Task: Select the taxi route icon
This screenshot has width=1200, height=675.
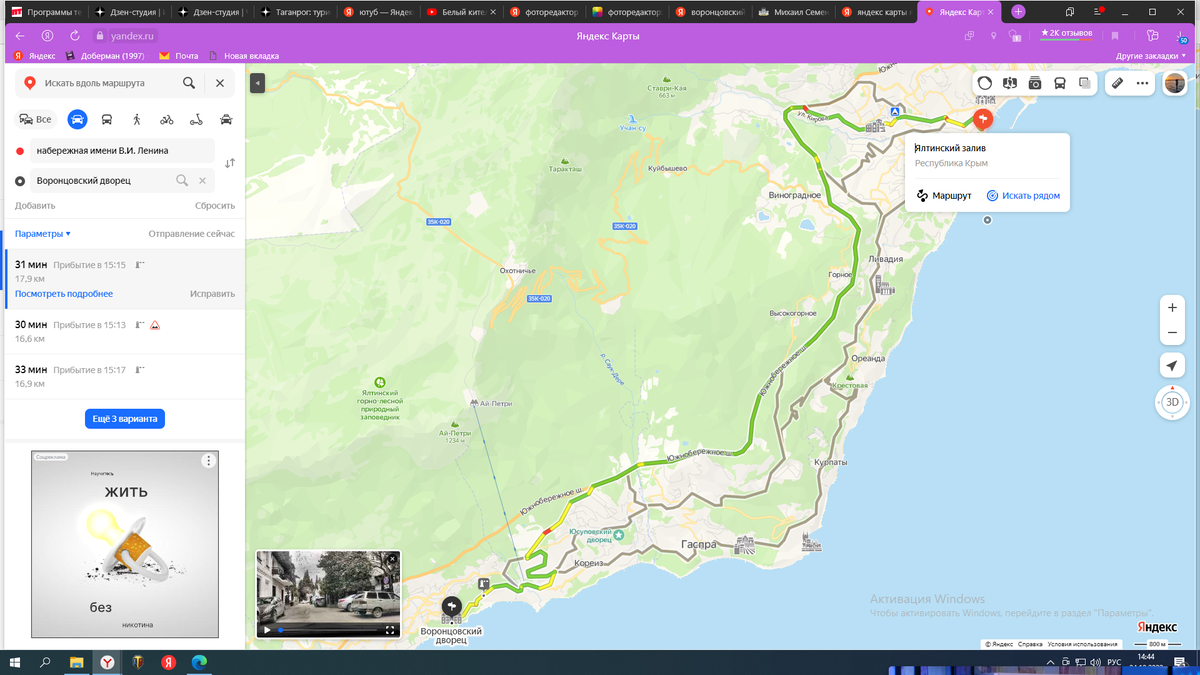Action: [x=226, y=119]
